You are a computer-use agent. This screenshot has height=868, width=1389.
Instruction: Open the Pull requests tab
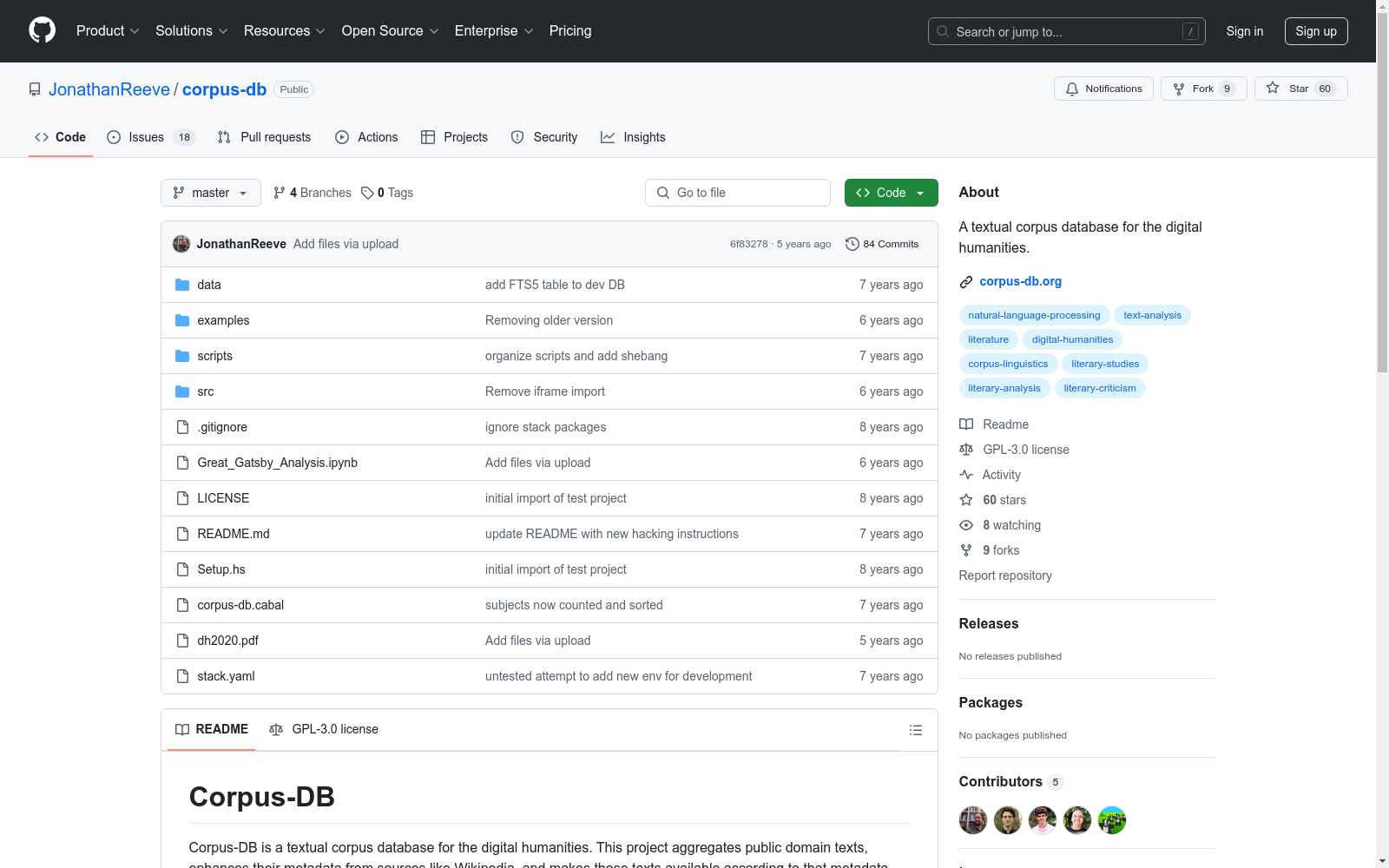264,137
